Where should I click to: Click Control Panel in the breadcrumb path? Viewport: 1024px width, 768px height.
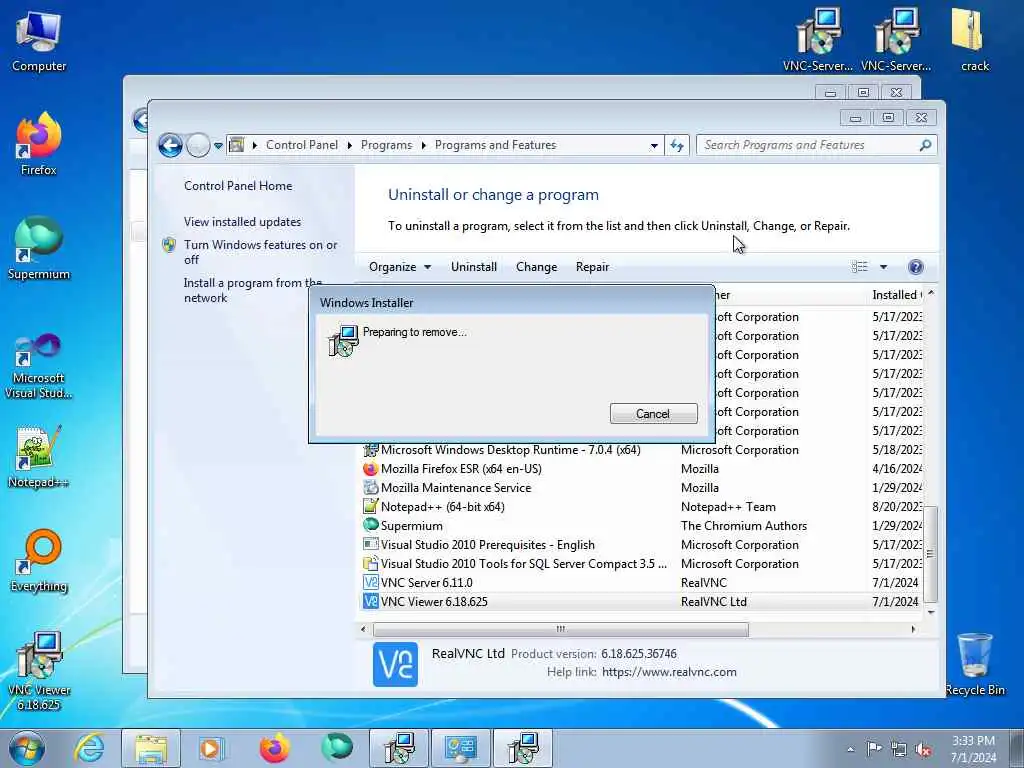pos(302,145)
